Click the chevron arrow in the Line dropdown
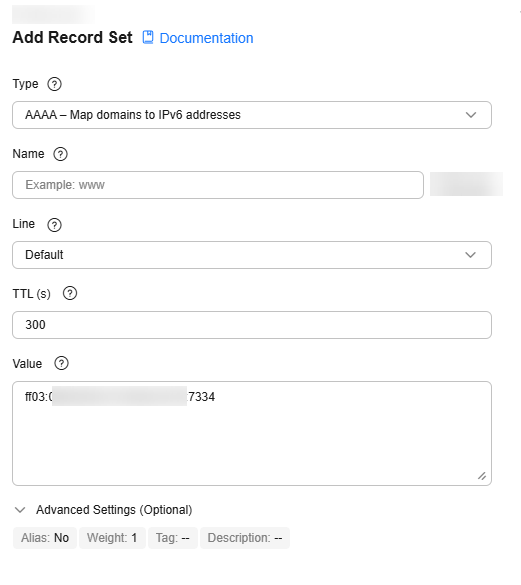 pos(471,255)
